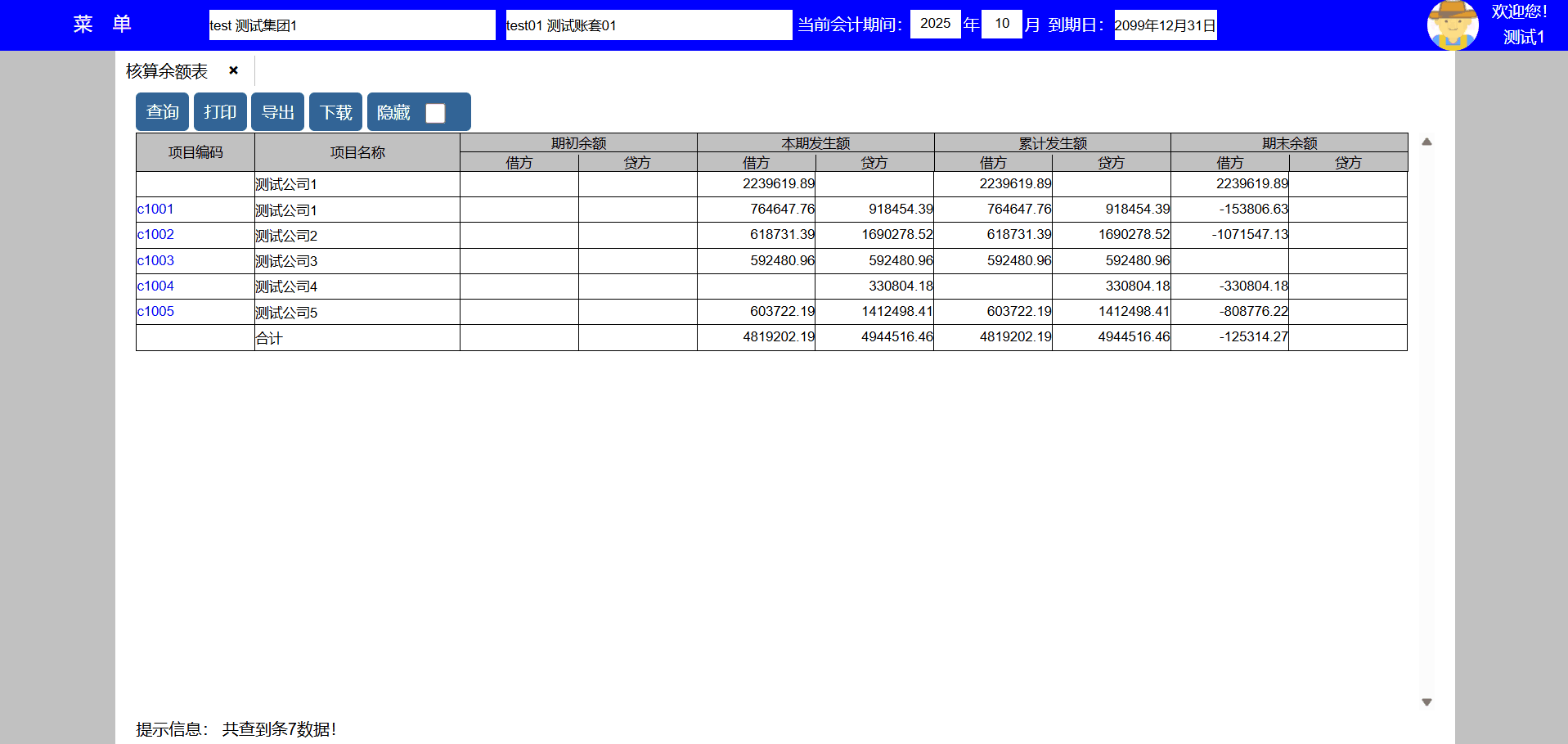Follow the c1005 project code link
The height and width of the screenshot is (744, 1568).
coord(155,312)
